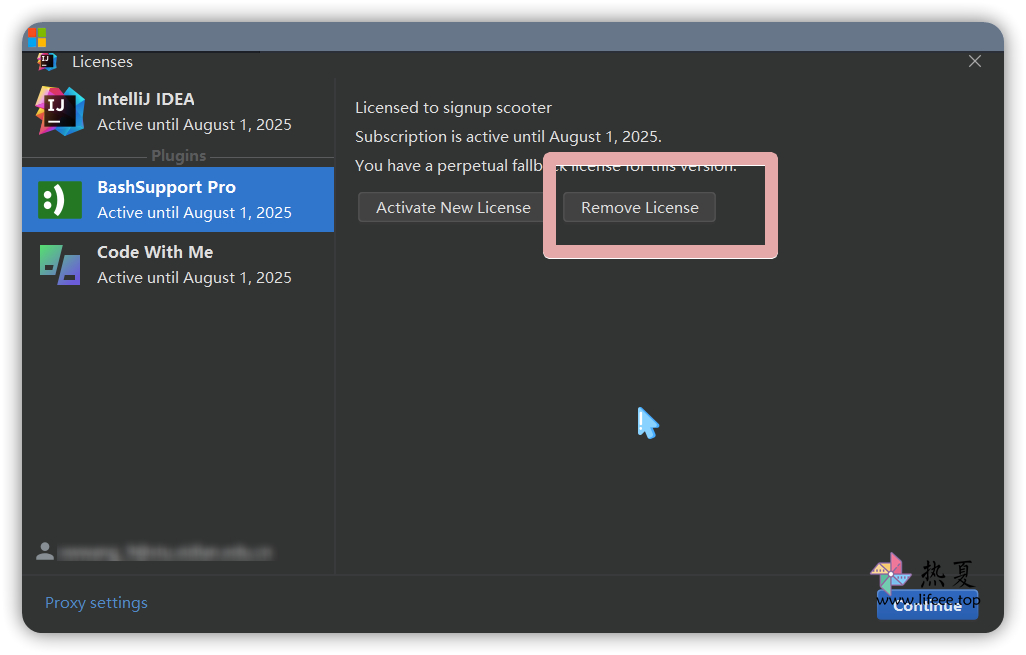Close the Licenses dialog

(x=975, y=62)
